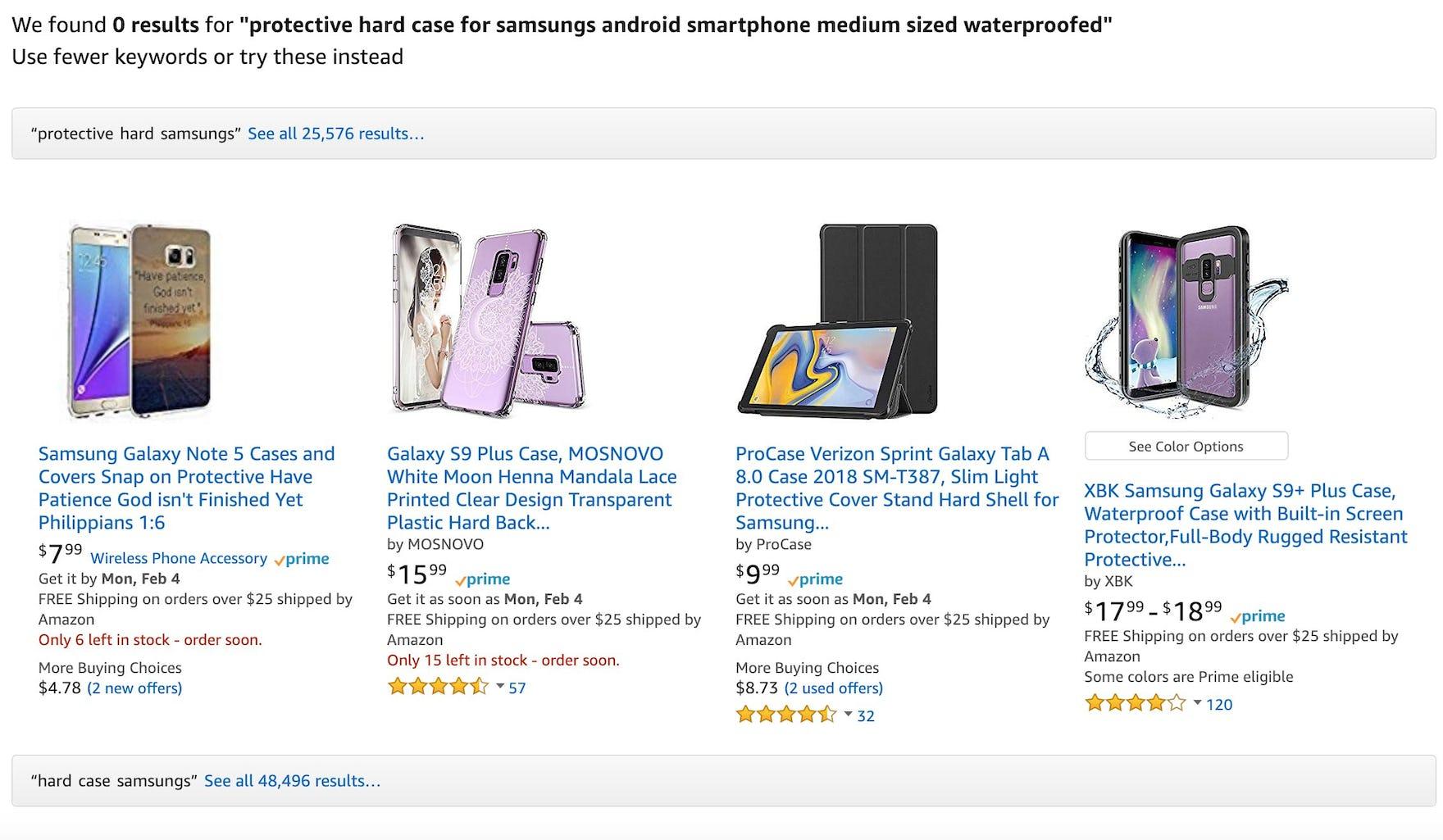Open ProCase Verizon Sprint Galaxy Tab title

coord(897,488)
